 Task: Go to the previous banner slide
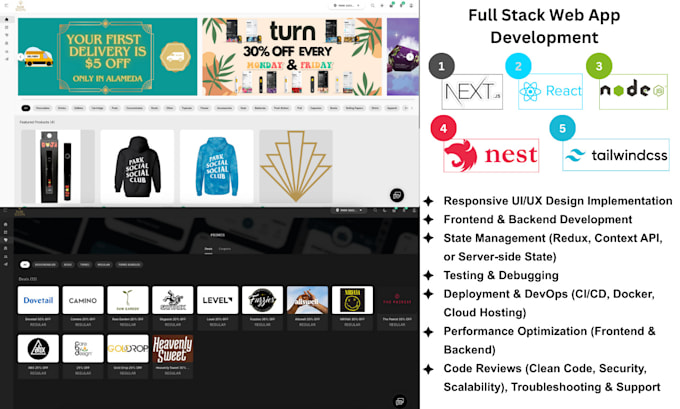(x=20, y=57)
